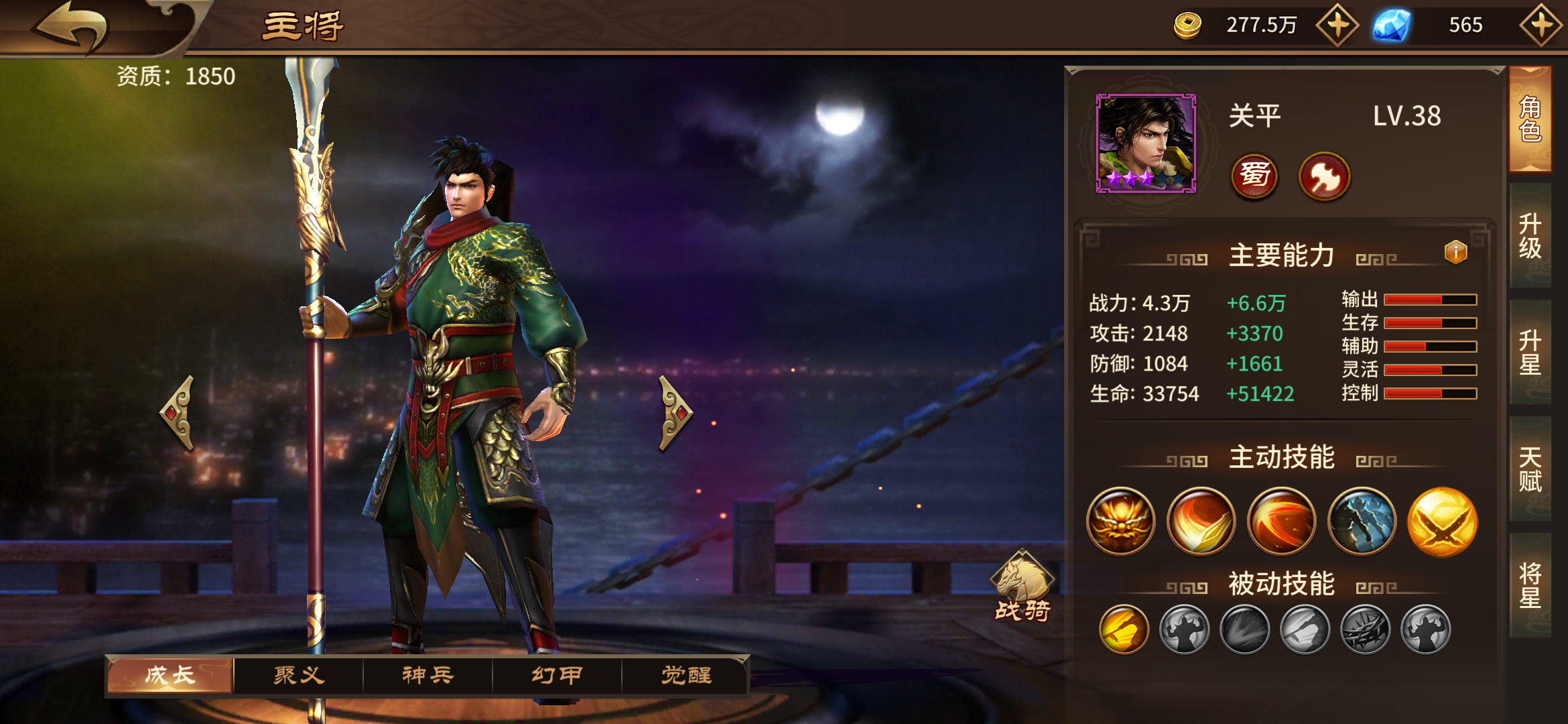Open the 升级 side tab
The height and width of the screenshot is (724, 1568).
click(1530, 236)
